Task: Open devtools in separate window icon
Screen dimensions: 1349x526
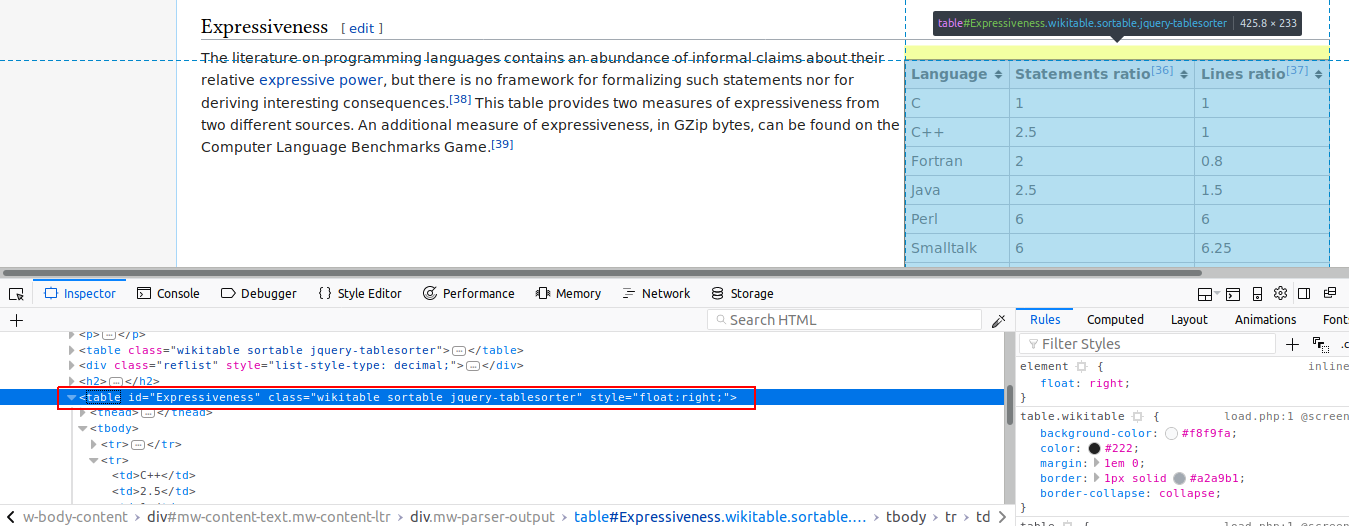Action: click(x=1329, y=293)
